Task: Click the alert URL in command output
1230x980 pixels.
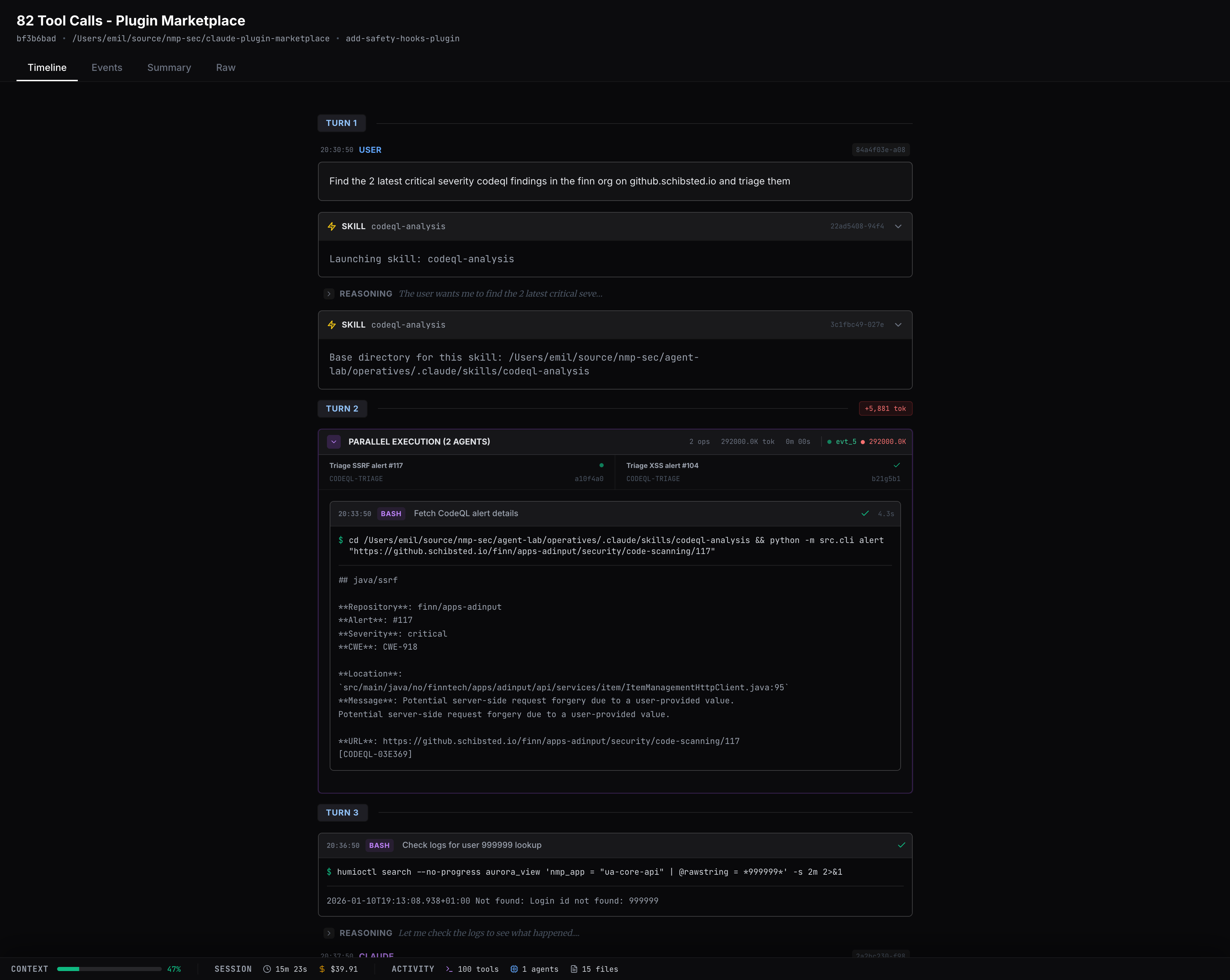Action: [x=561, y=741]
